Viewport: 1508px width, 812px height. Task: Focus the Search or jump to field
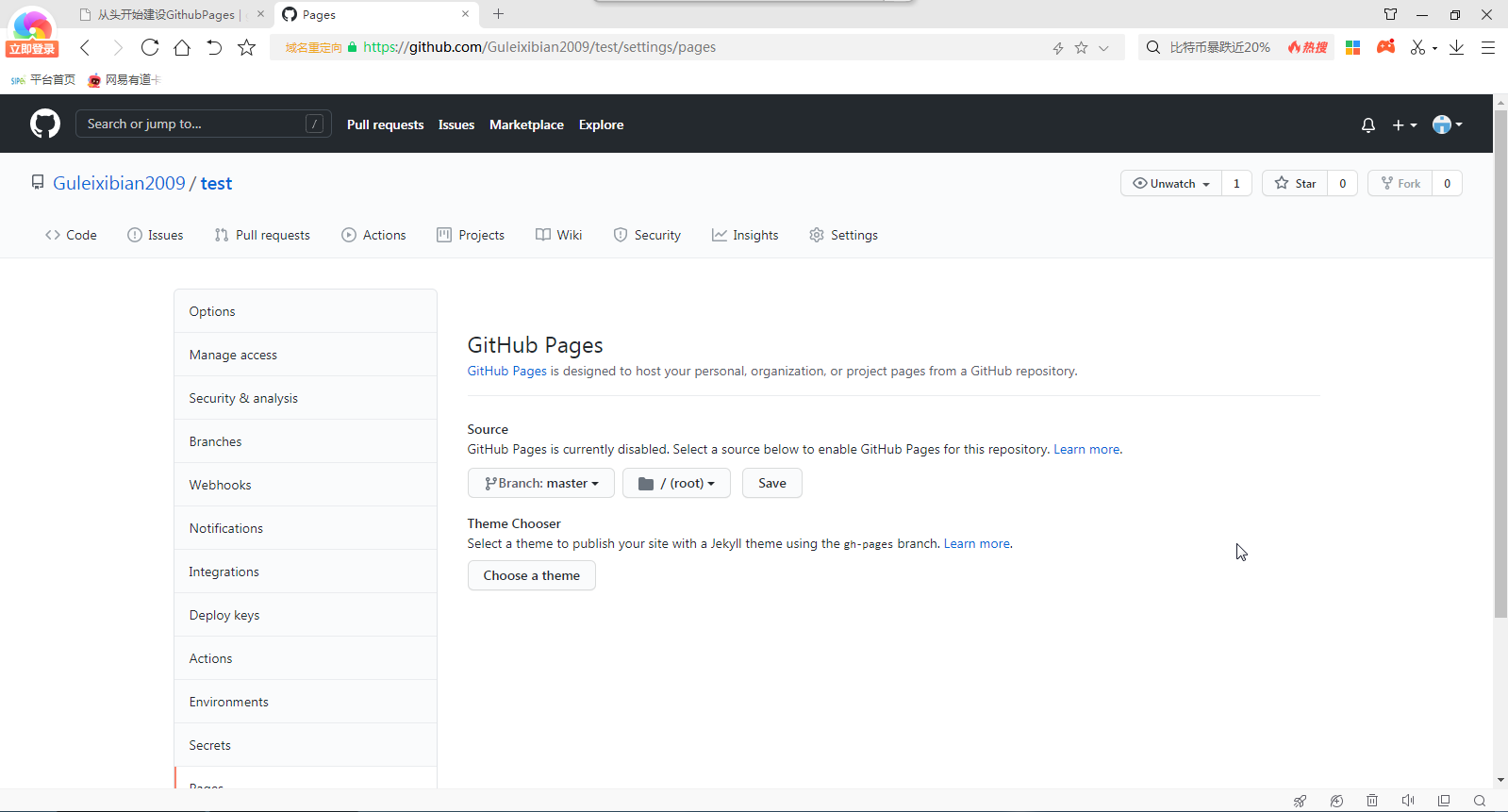pos(204,124)
